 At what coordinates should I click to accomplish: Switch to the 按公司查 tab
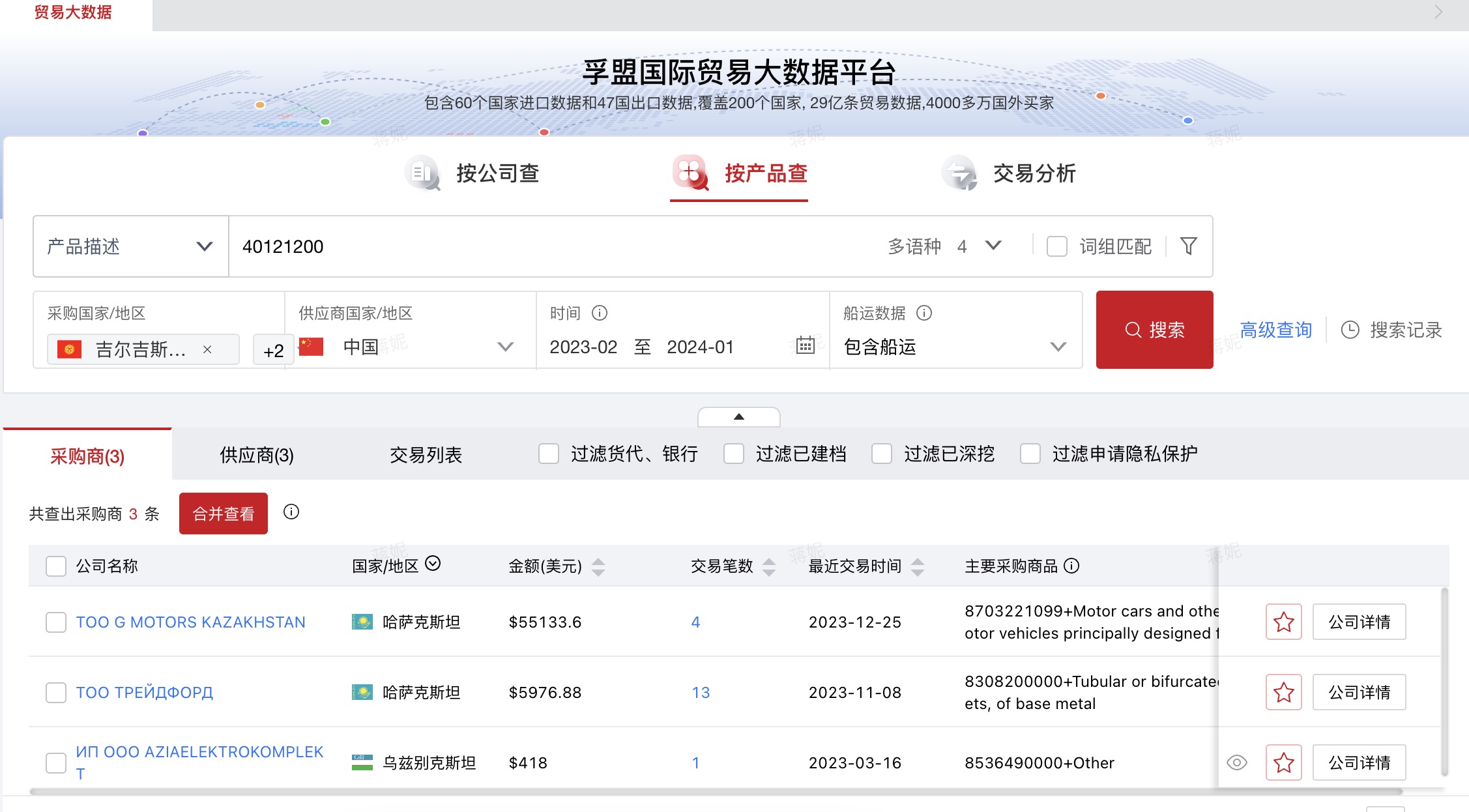498,173
